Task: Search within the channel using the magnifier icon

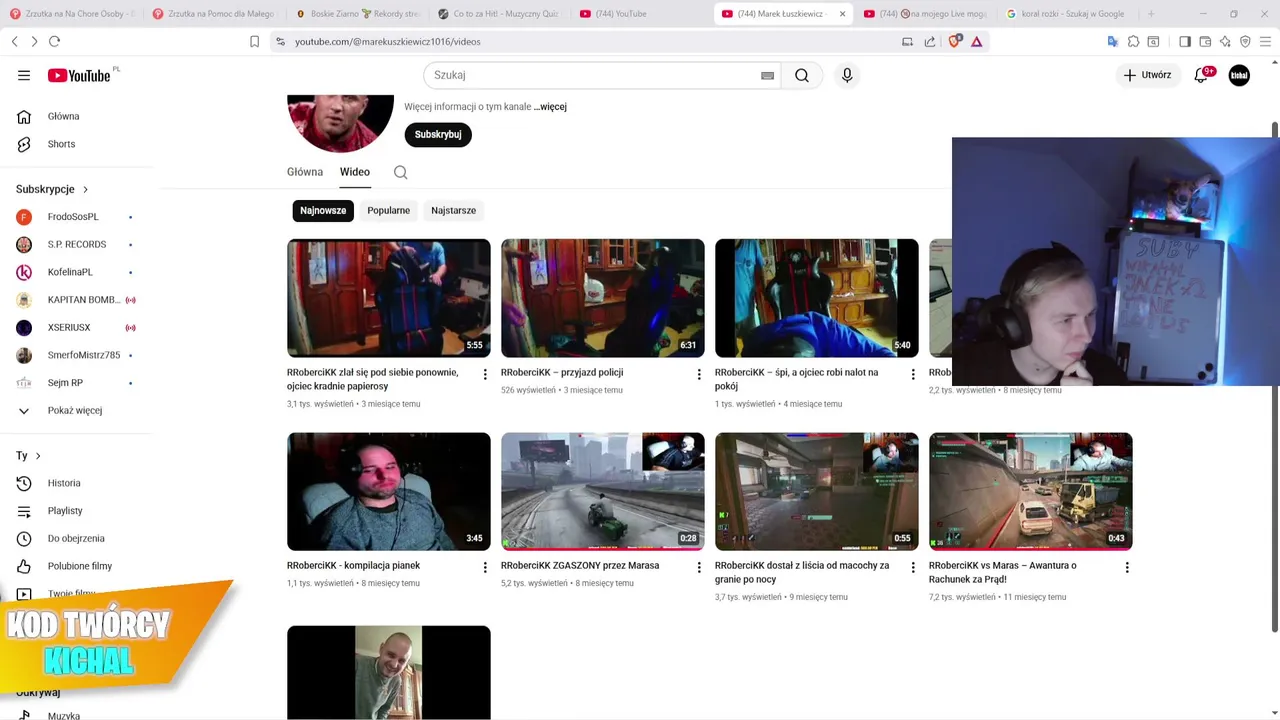Action: click(x=400, y=172)
